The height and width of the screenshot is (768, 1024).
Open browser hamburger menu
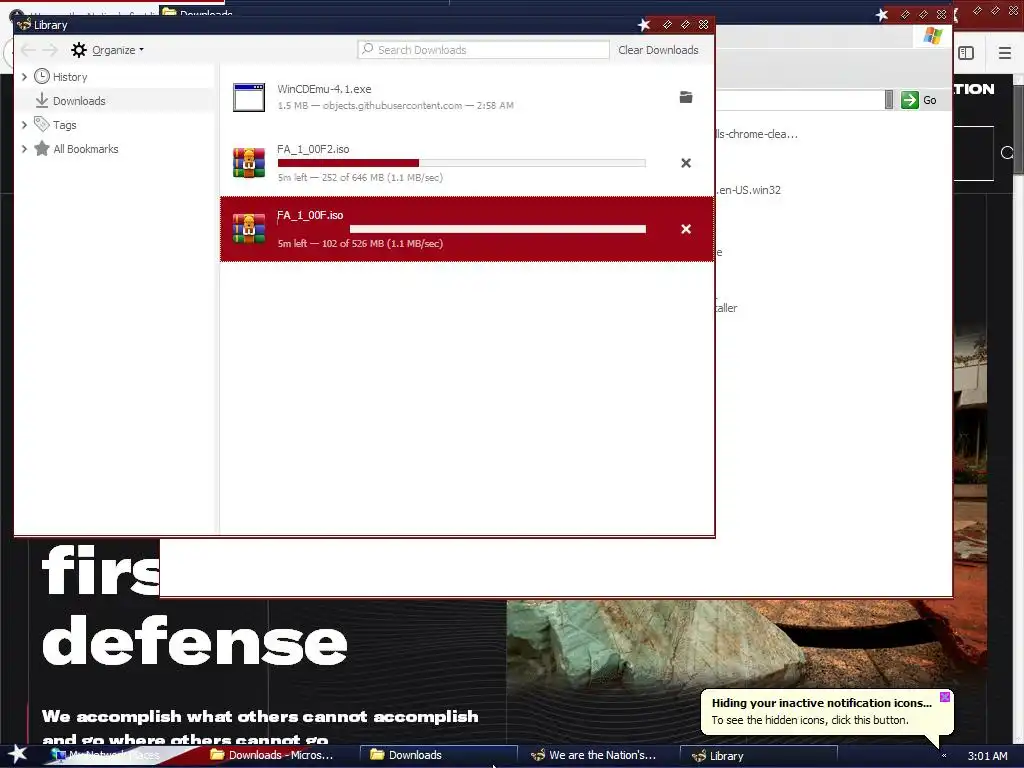(x=1005, y=53)
